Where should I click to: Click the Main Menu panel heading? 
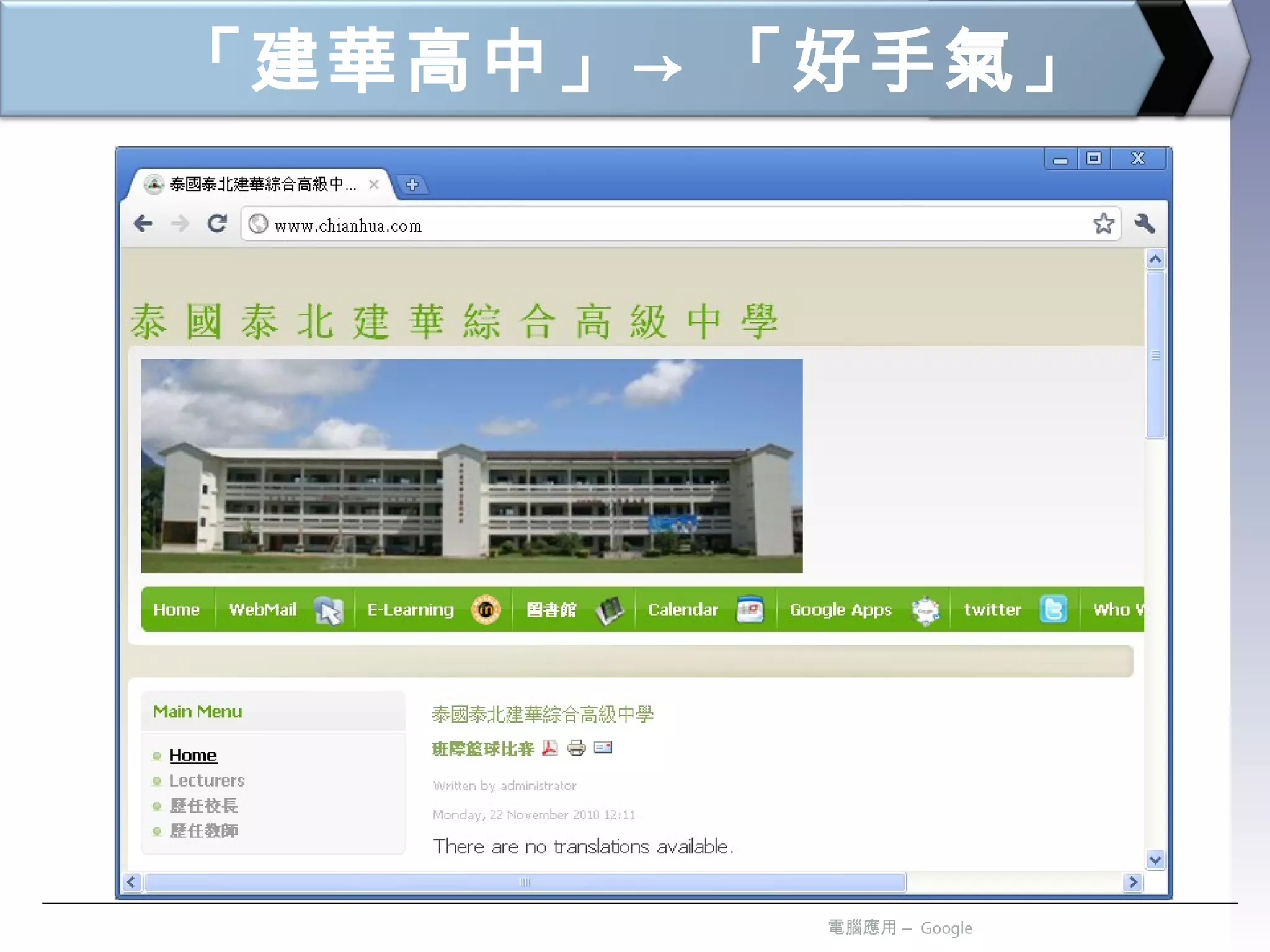[198, 712]
